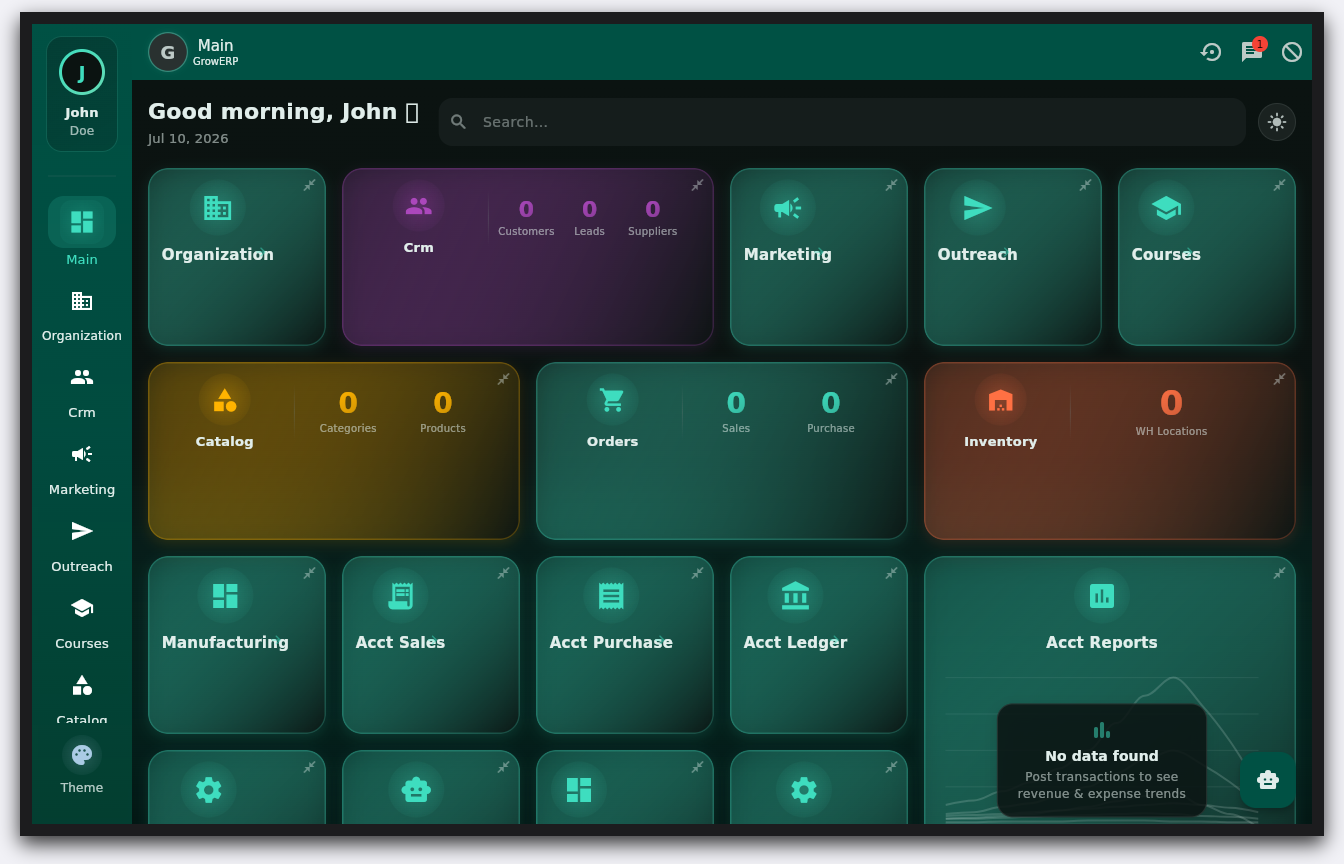Click the GrowERP company avatar labeled G

click(168, 52)
